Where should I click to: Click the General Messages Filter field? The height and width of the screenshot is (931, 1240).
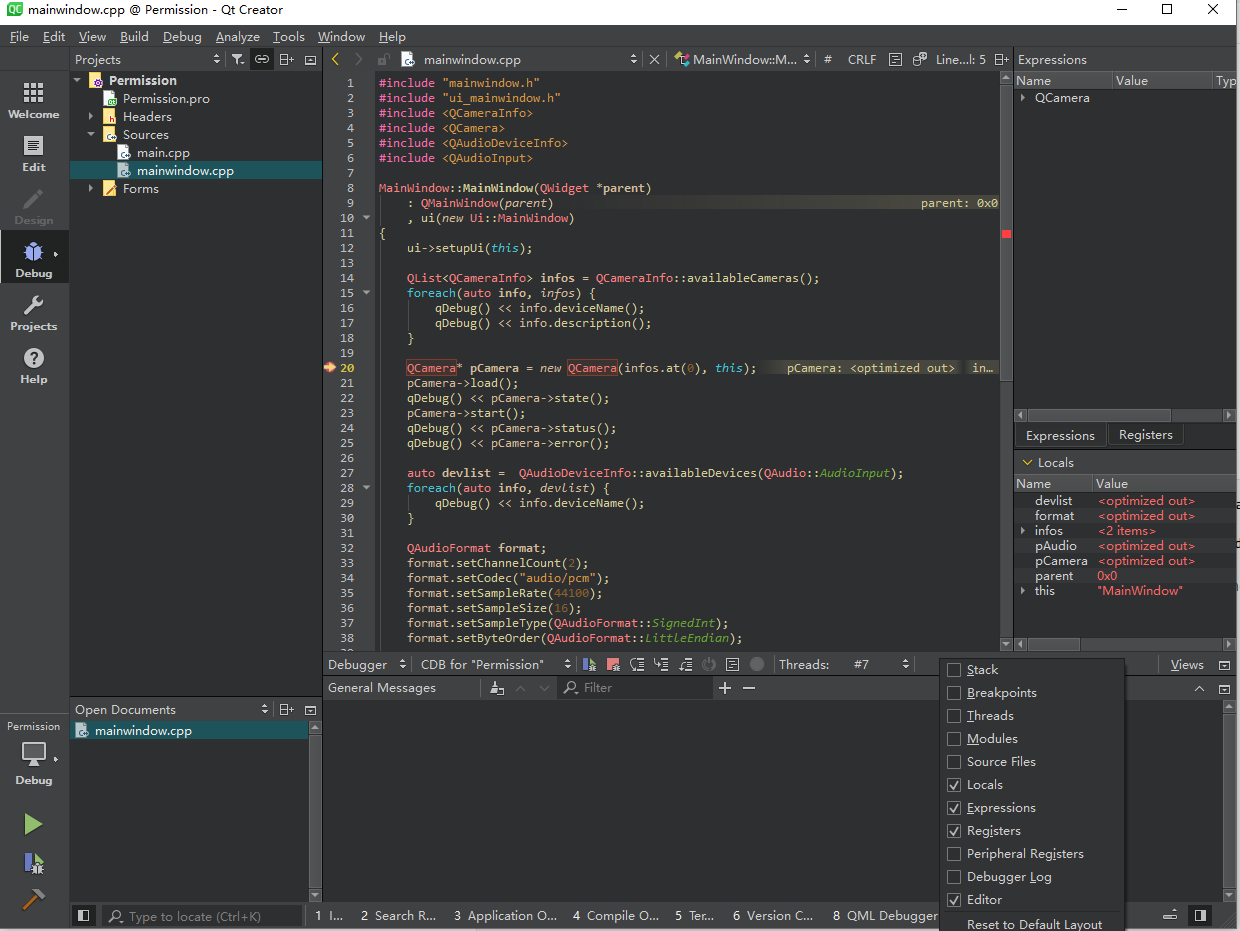635,688
